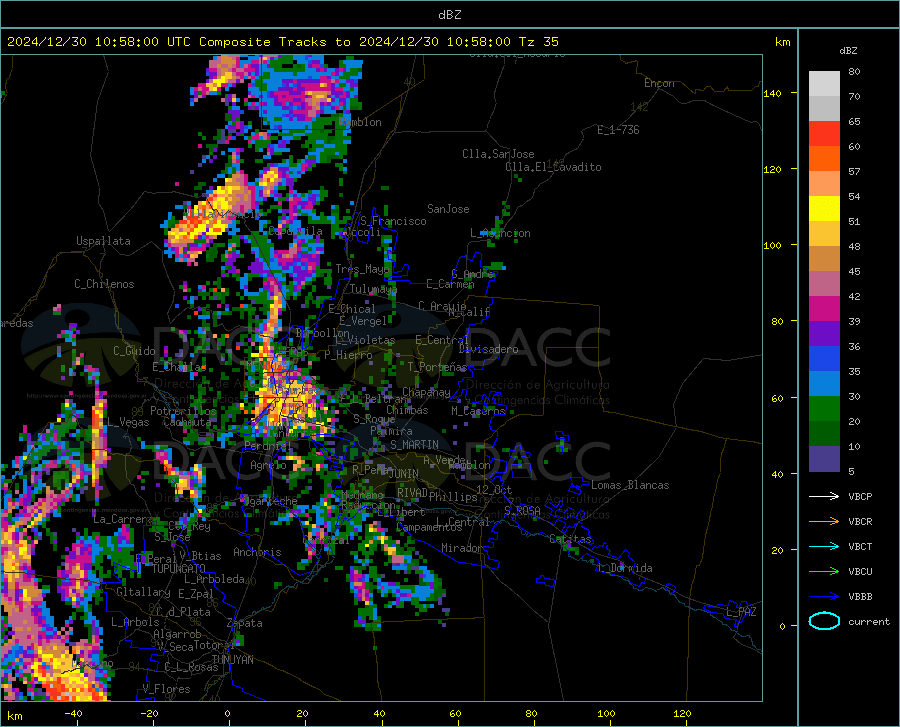Click the -40 km tick on bottom axis
900x727 pixels.
tap(73, 713)
